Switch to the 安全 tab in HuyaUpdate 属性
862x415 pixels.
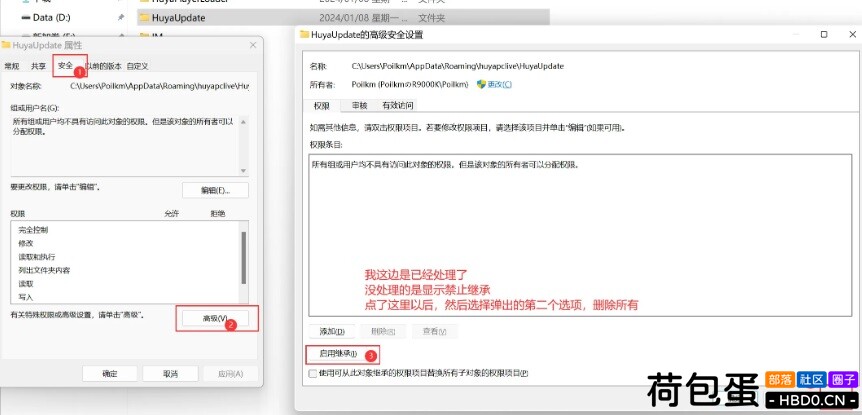pyautogui.click(x=65, y=65)
